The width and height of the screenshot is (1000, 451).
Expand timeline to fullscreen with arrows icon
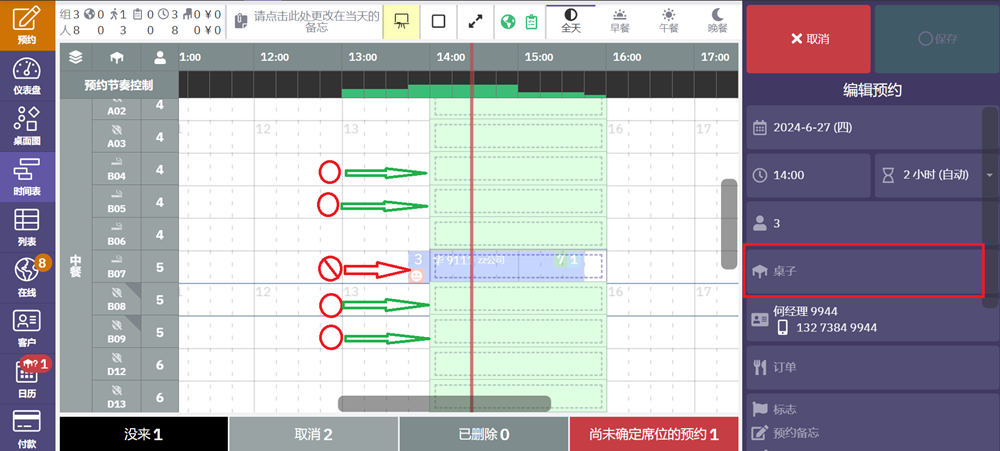[475, 22]
